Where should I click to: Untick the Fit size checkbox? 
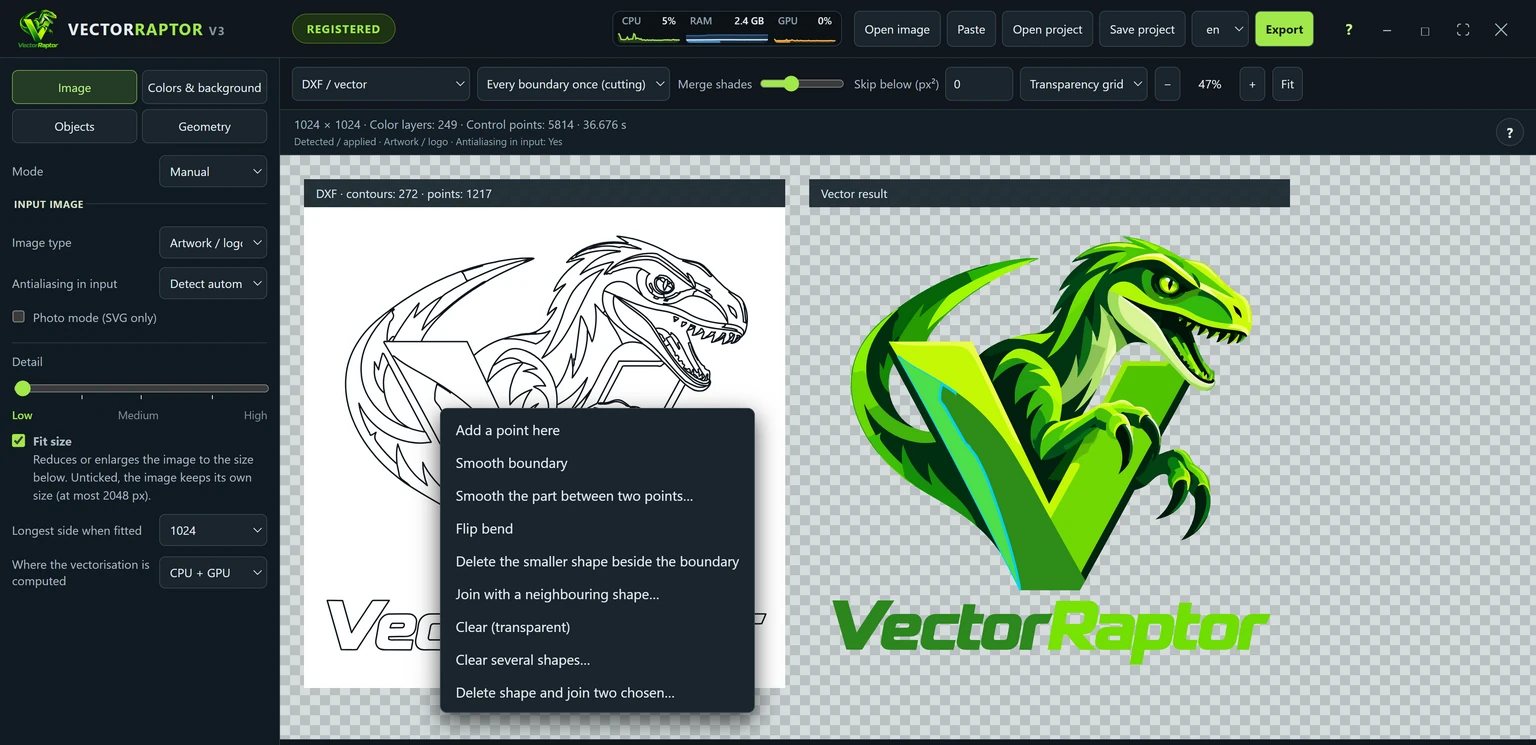pyautogui.click(x=18, y=441)
